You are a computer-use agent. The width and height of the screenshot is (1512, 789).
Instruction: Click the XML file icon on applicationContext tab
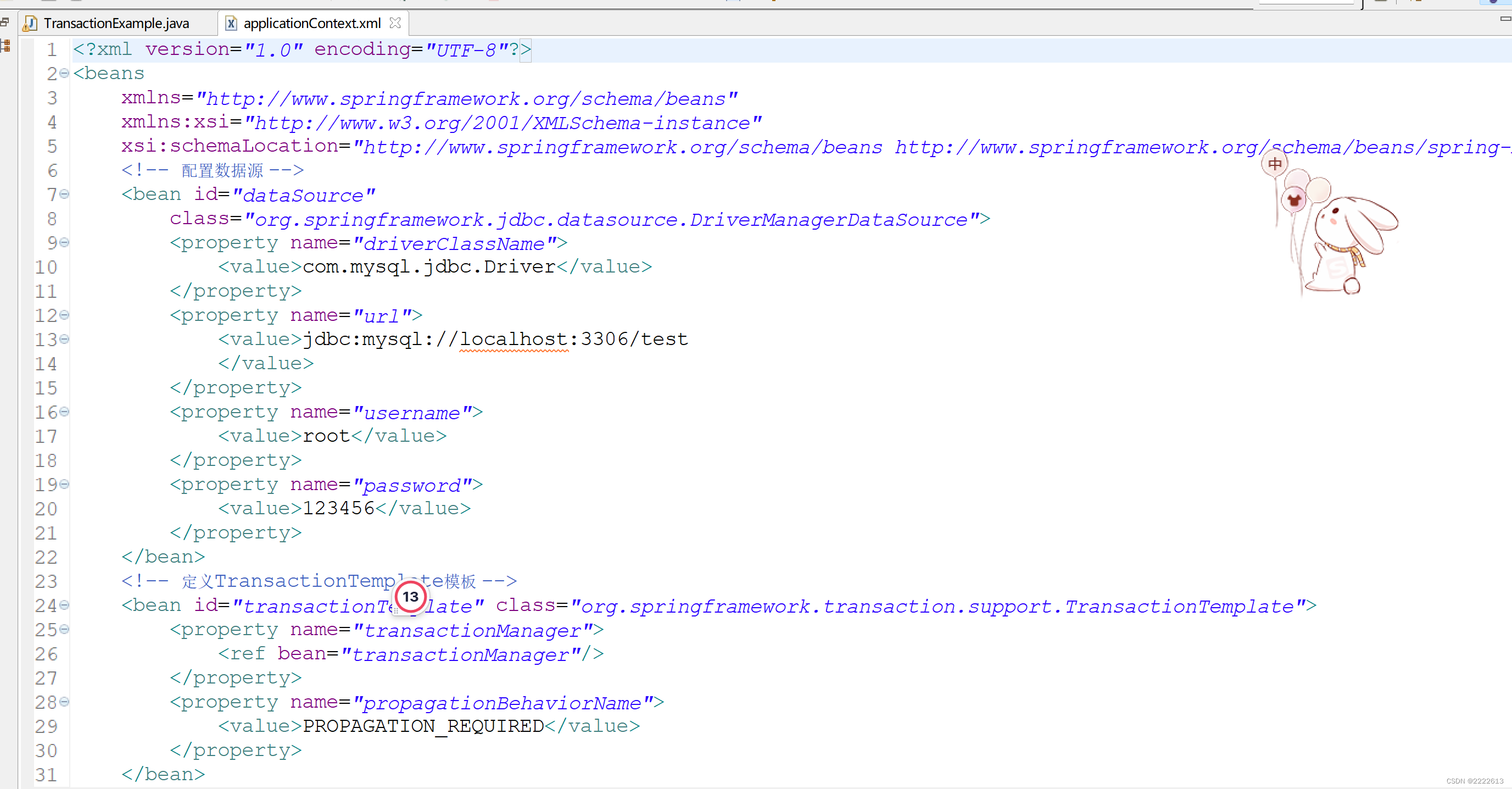click(231, 24)
